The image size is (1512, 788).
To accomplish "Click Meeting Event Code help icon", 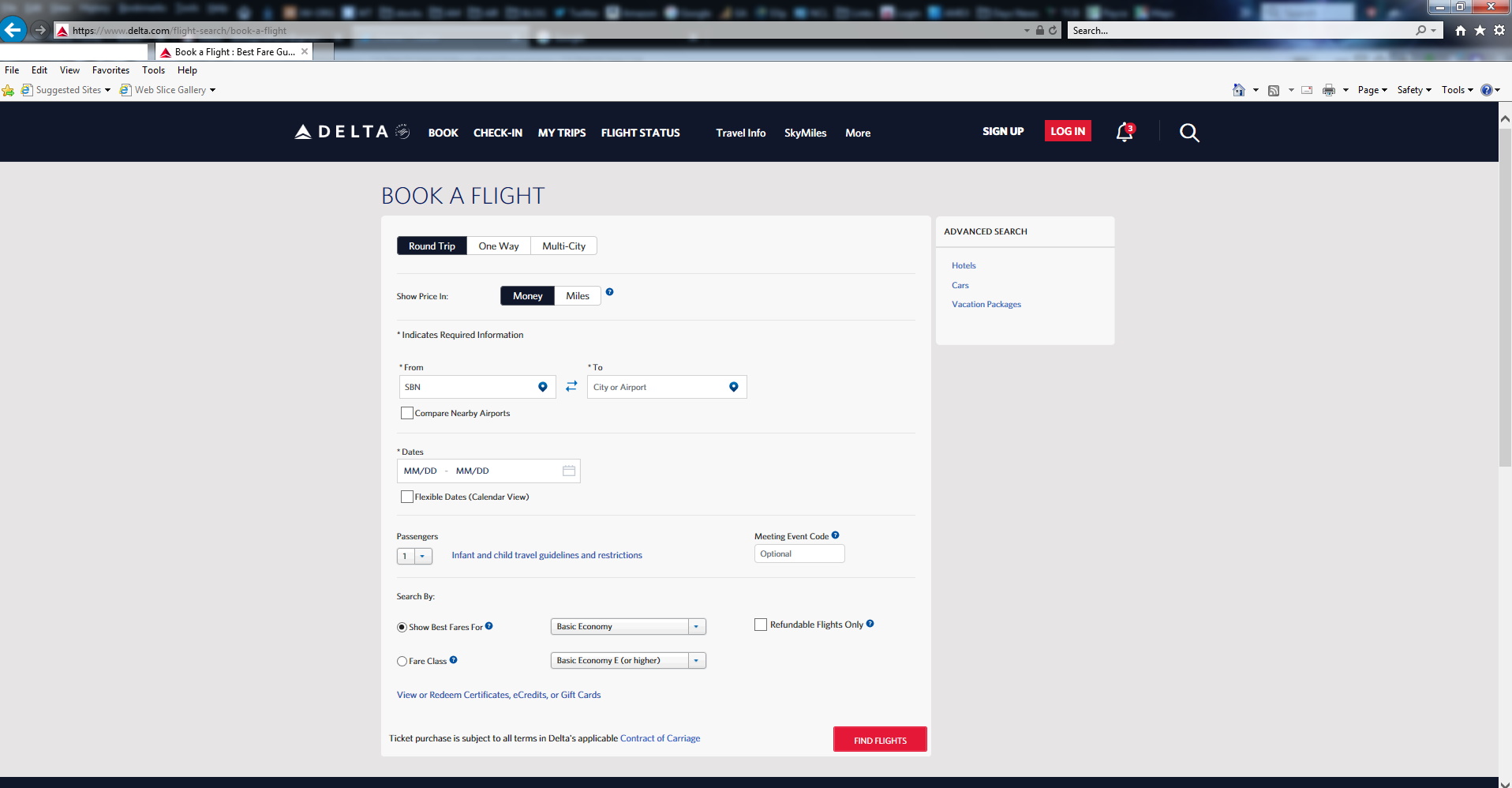I will 835,535.
